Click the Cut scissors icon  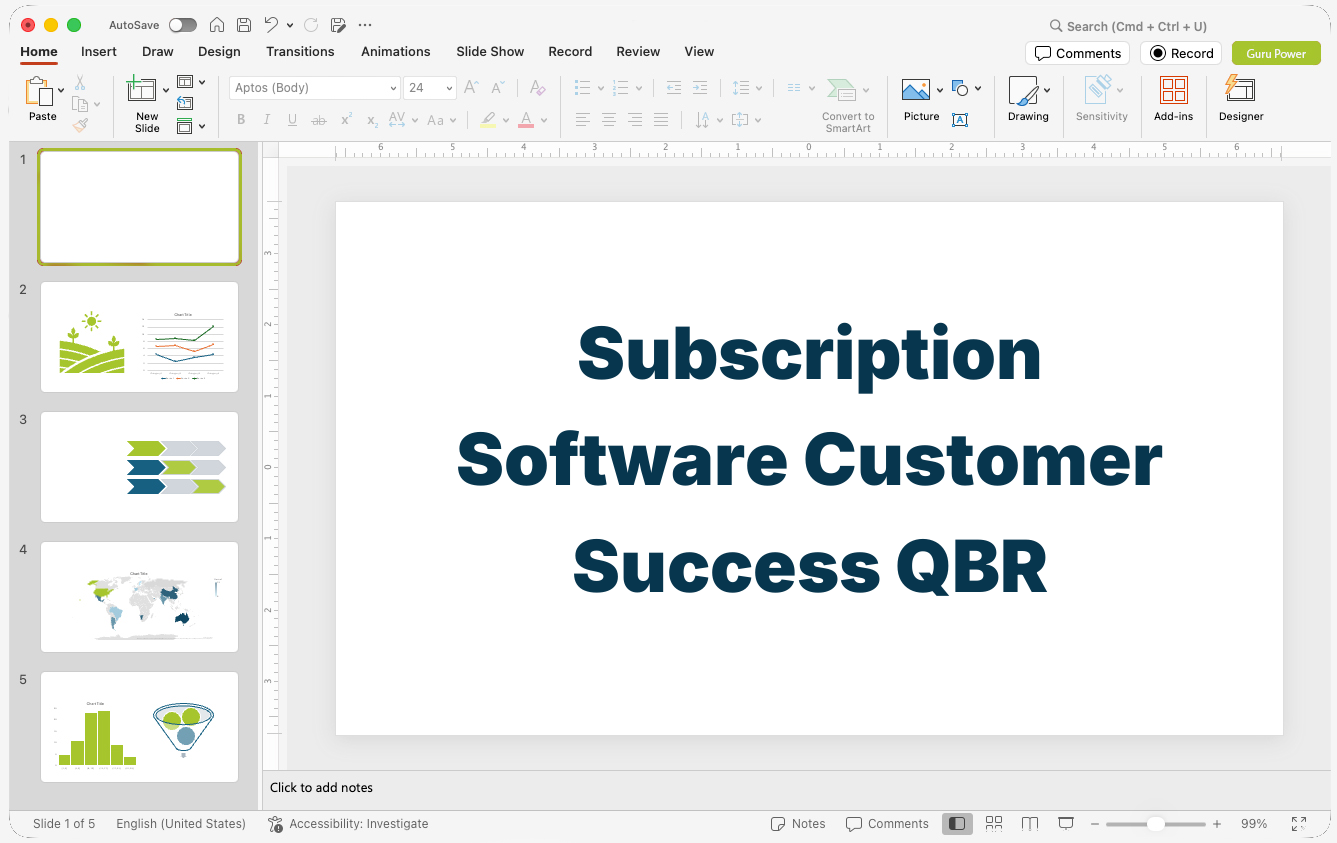tap(80, 83)
